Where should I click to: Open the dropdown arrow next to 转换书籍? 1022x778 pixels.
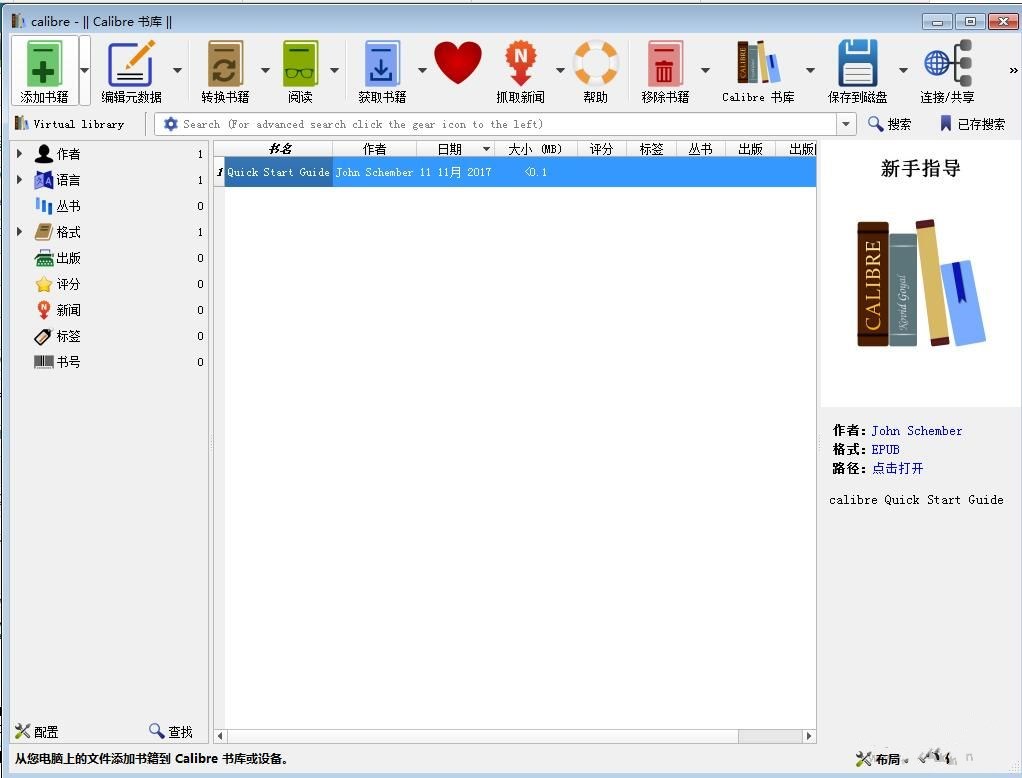tap(265, 70)
